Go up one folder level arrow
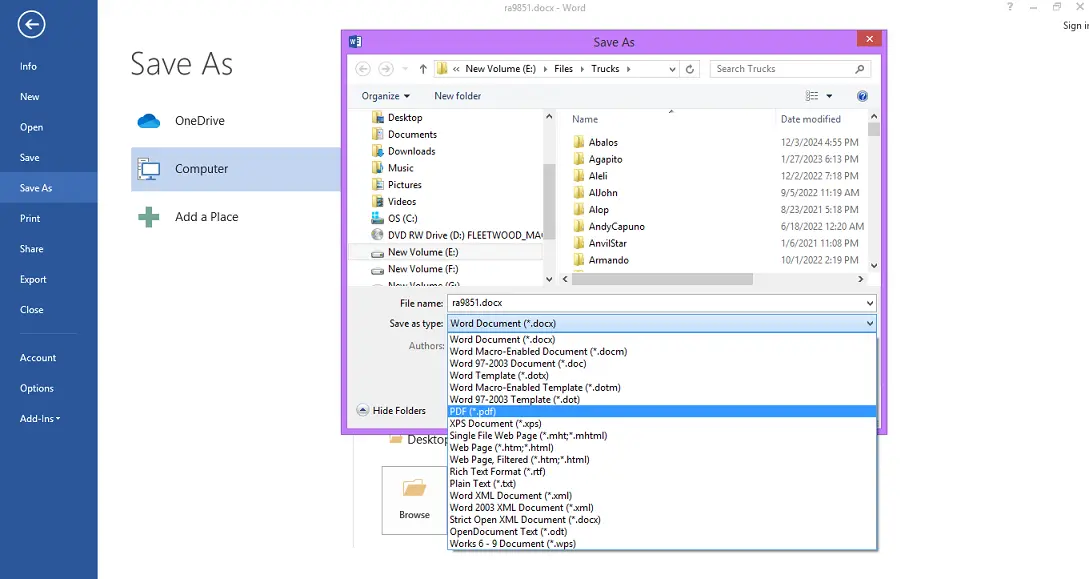This screenshot has width=1089, height=579. pos(423,69)
